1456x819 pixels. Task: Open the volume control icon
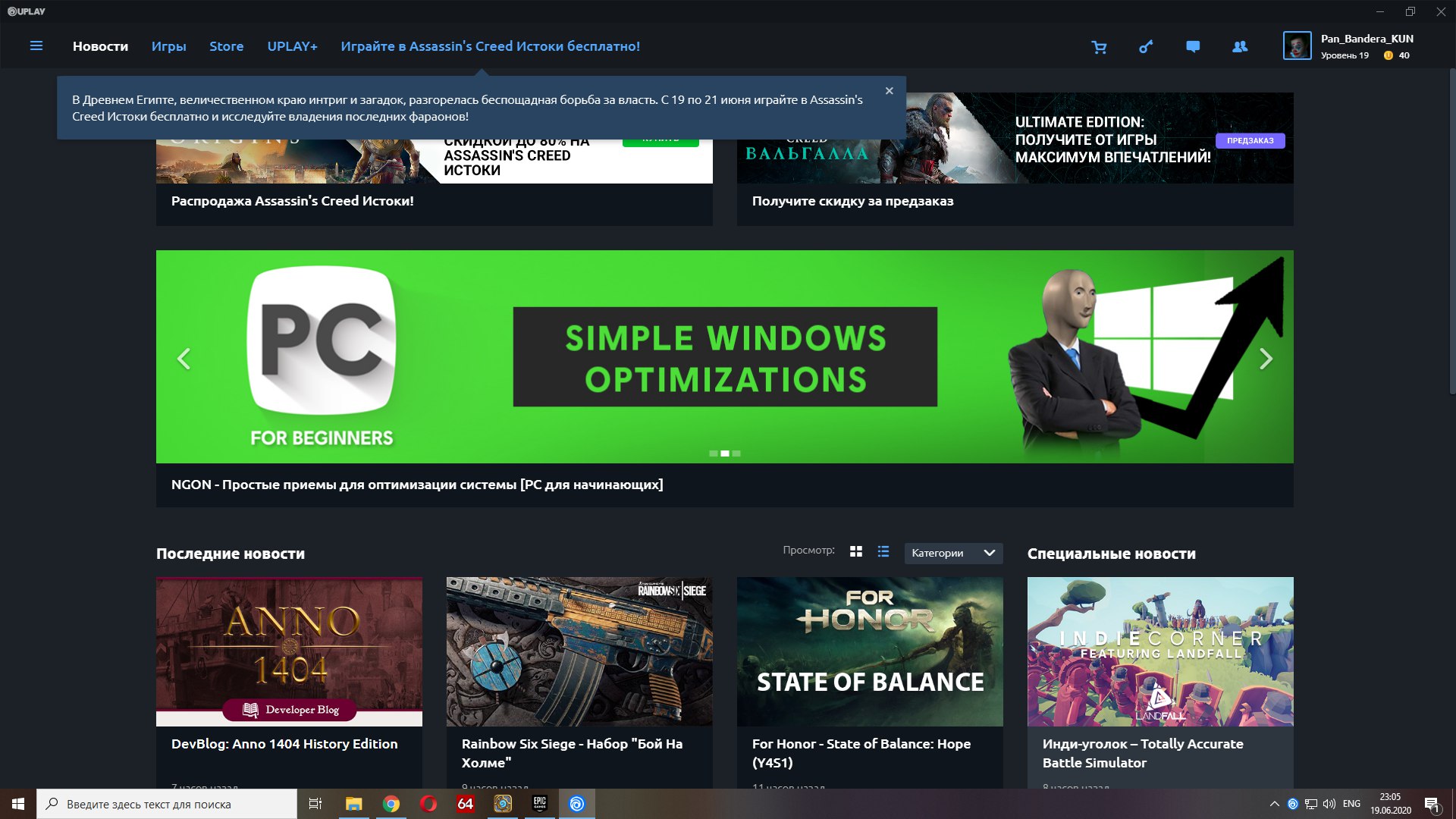tap(1329, 804)
